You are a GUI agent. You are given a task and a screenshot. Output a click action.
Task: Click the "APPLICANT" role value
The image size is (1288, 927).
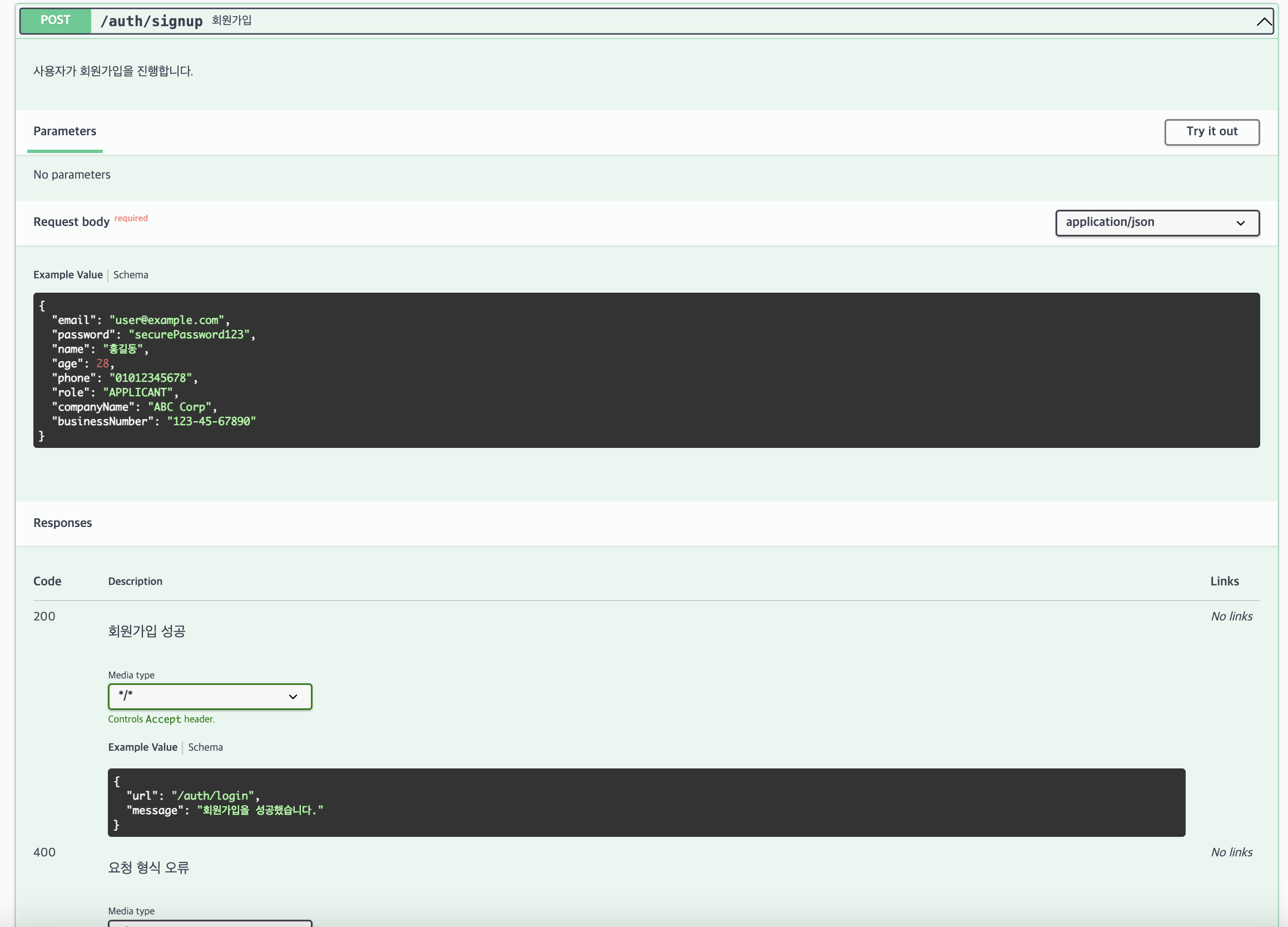(137, 392)
